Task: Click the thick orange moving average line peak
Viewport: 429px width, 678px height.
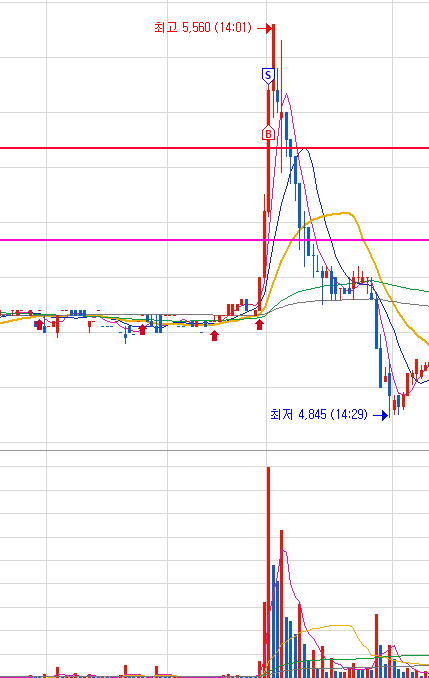Action: click(344, 213)
